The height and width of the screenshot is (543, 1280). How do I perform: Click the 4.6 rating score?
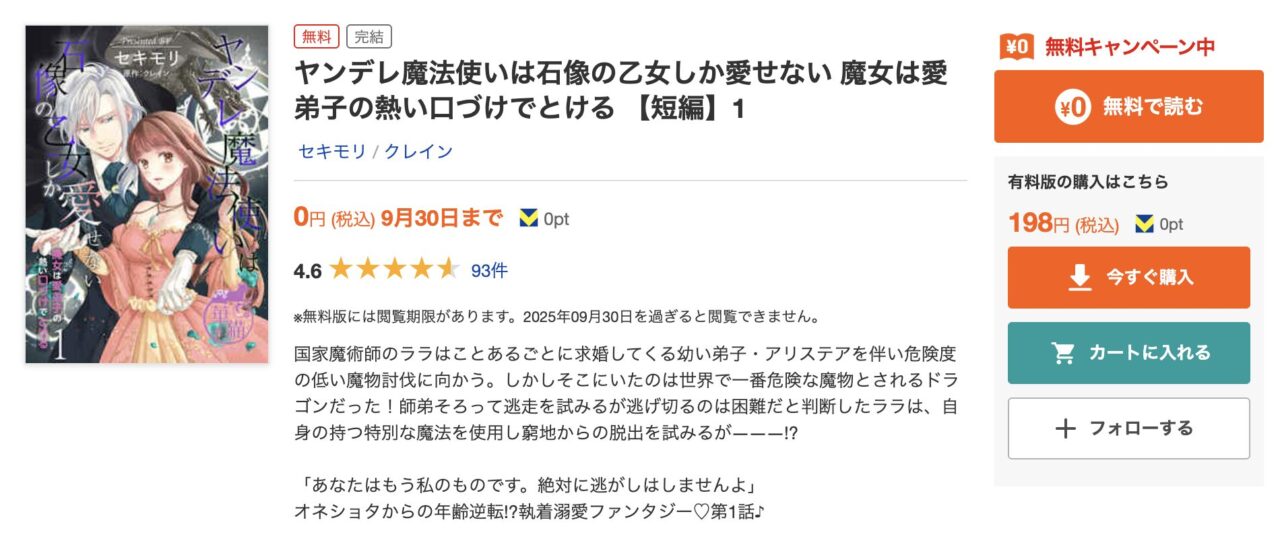point(308,270)
